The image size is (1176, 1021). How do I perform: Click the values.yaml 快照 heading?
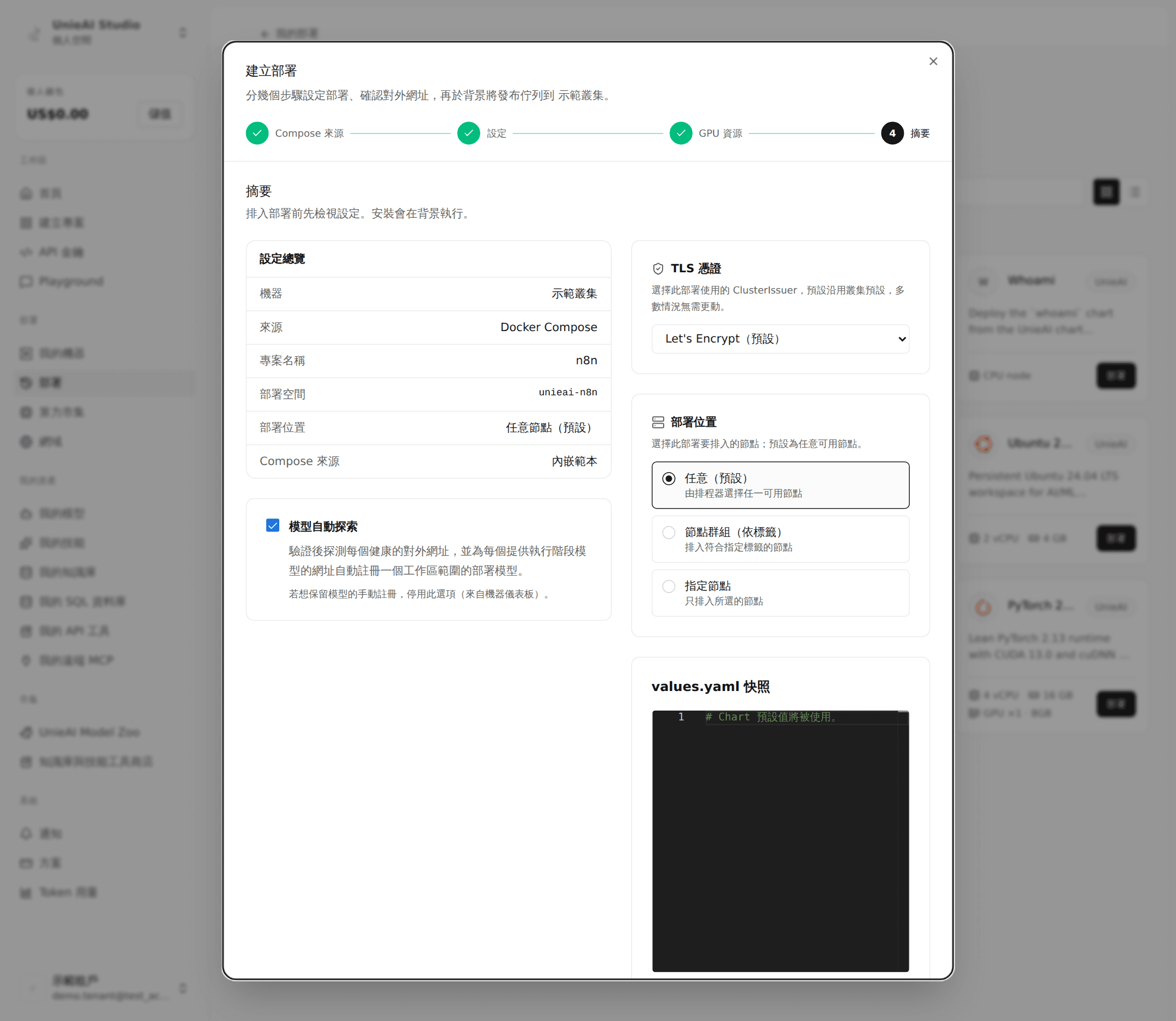[710, 687]
